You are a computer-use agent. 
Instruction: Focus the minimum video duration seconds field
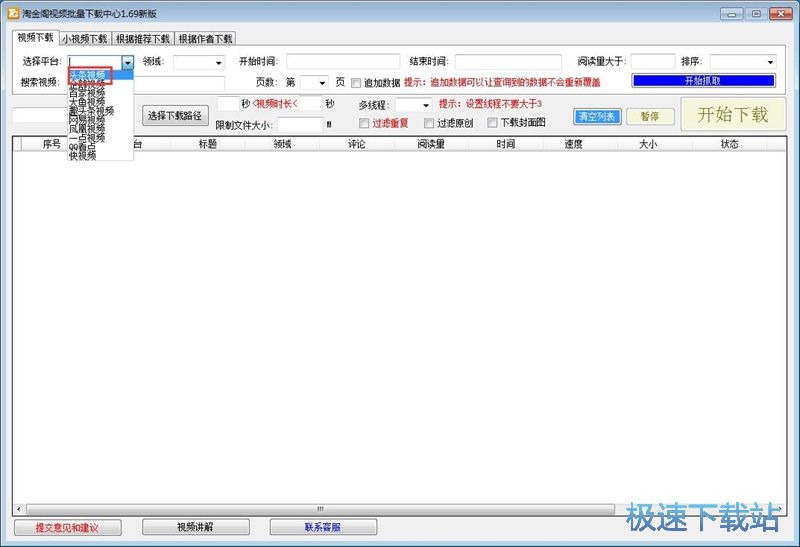pos(229,104)
